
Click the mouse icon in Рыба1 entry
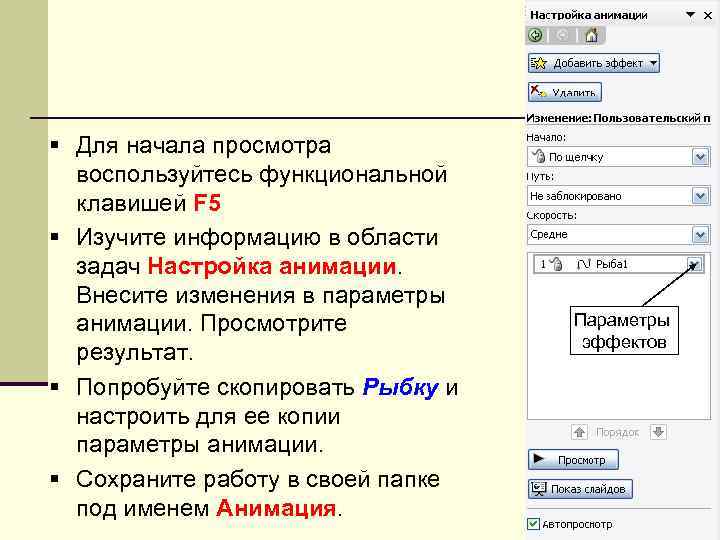(556, 264)
